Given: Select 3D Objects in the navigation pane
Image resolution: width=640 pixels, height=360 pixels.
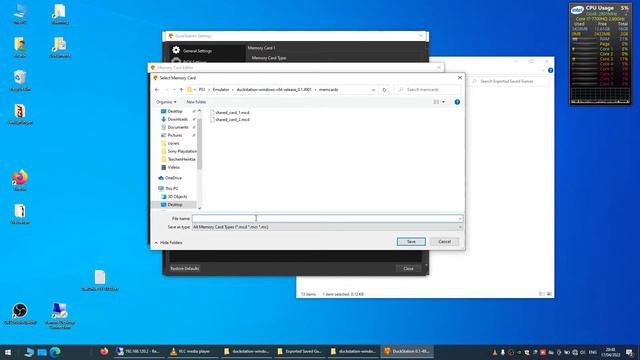Looking at the screenshot, I should click(177, 197).
